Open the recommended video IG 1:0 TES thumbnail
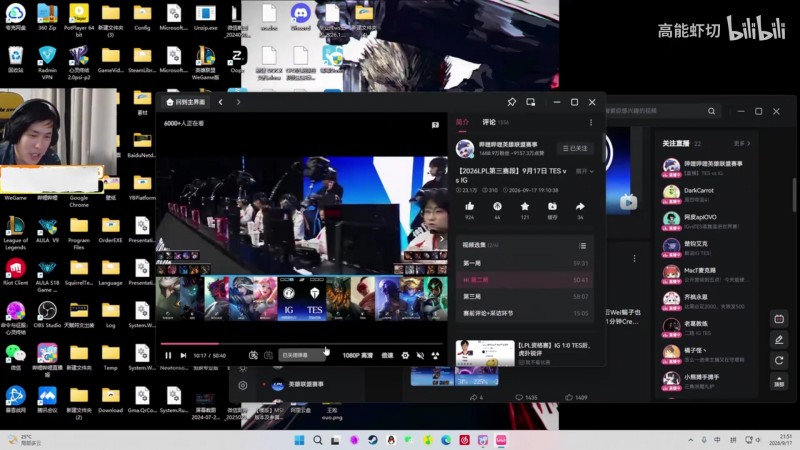This screenshot has width=800, height=450. point(485,353)
